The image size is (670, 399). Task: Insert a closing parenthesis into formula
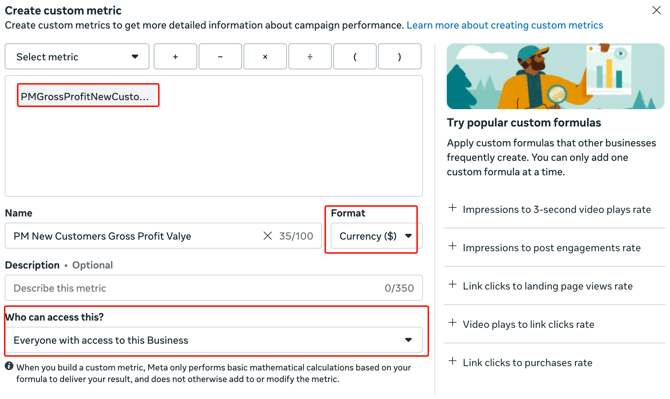[400, 56]
